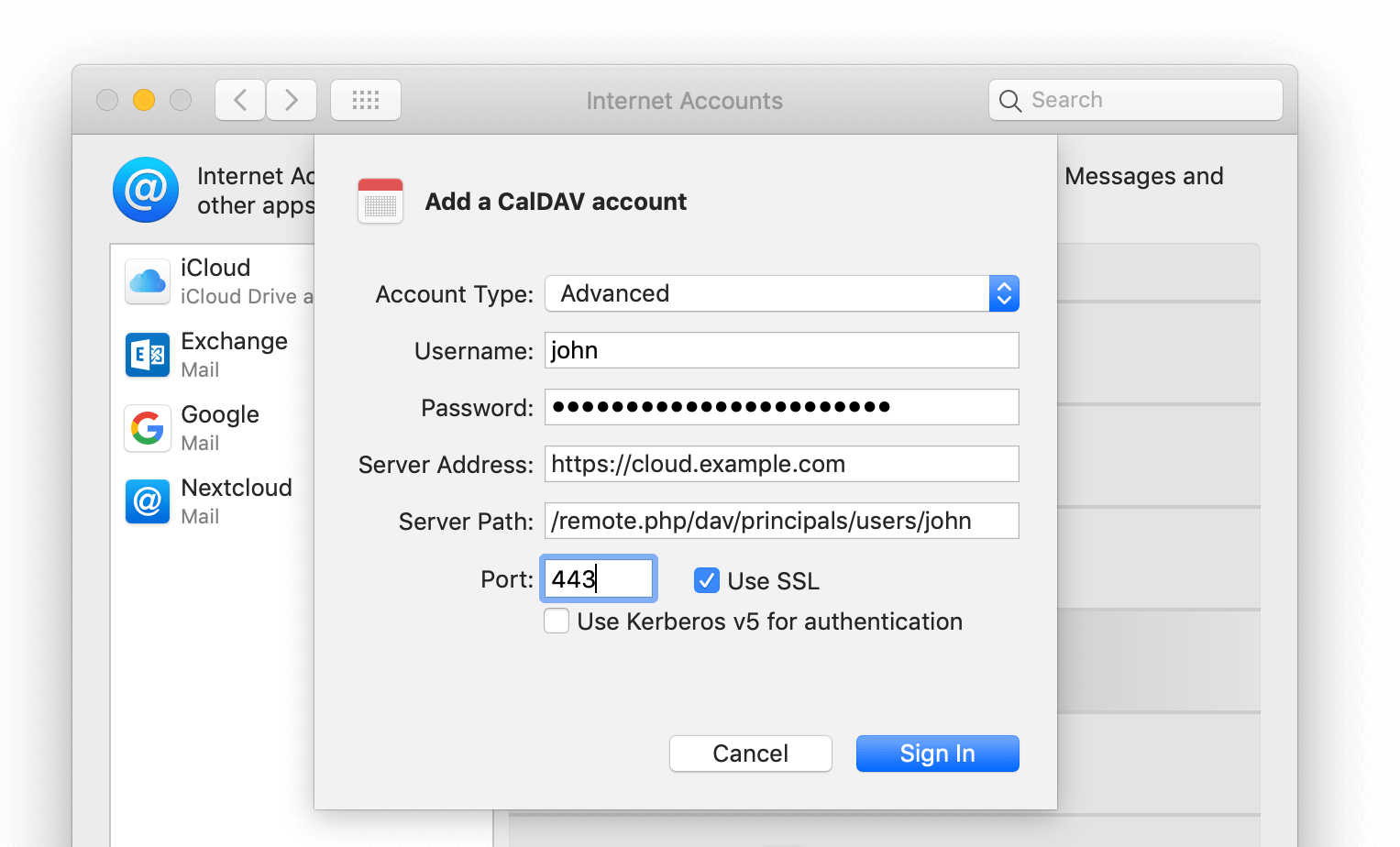Image resolution: width=1400 pixels, height=847 pixels.
Task: Click the calendar icon in the CalDAV dialog
Action: tap(380, 201)
